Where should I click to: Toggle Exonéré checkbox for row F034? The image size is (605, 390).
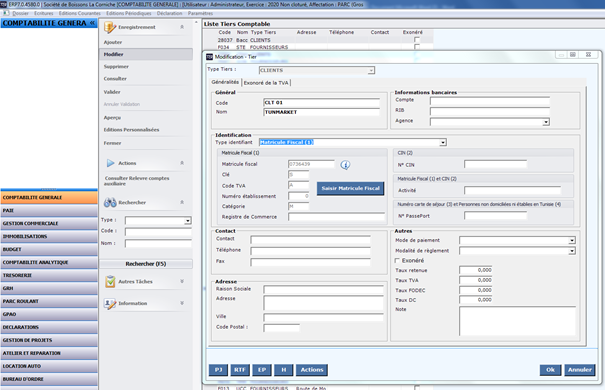pyautogui.click(x=417, y=47)
